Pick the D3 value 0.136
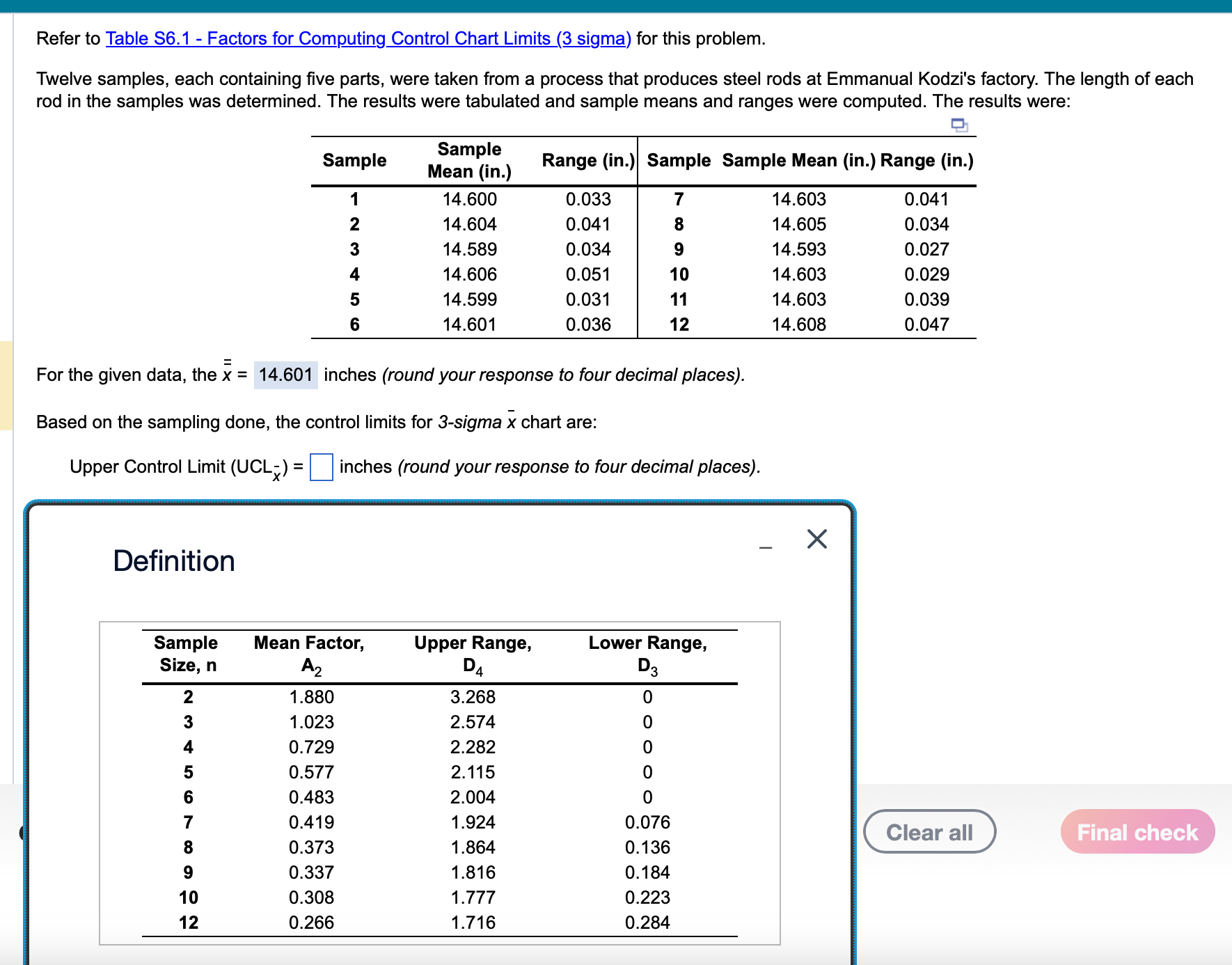Image resolution: width=1232 pixels, height=965 pixels. (647, 847)
